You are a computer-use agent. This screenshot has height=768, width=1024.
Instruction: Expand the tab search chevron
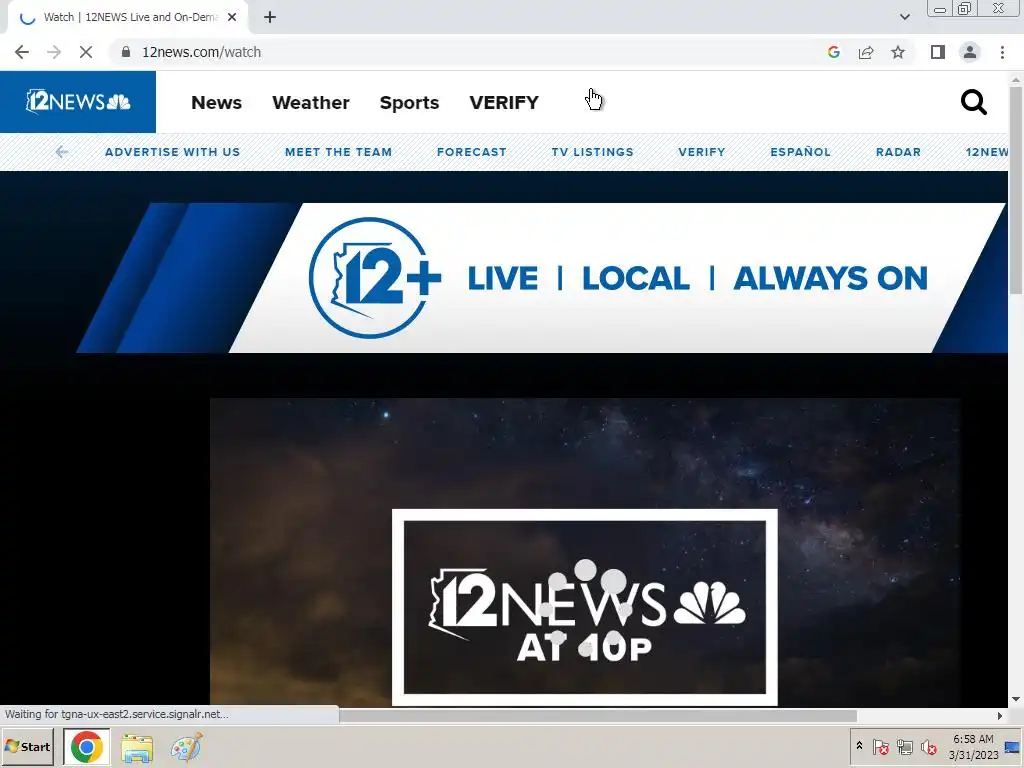pyautogui.click(x=904, y=18)
